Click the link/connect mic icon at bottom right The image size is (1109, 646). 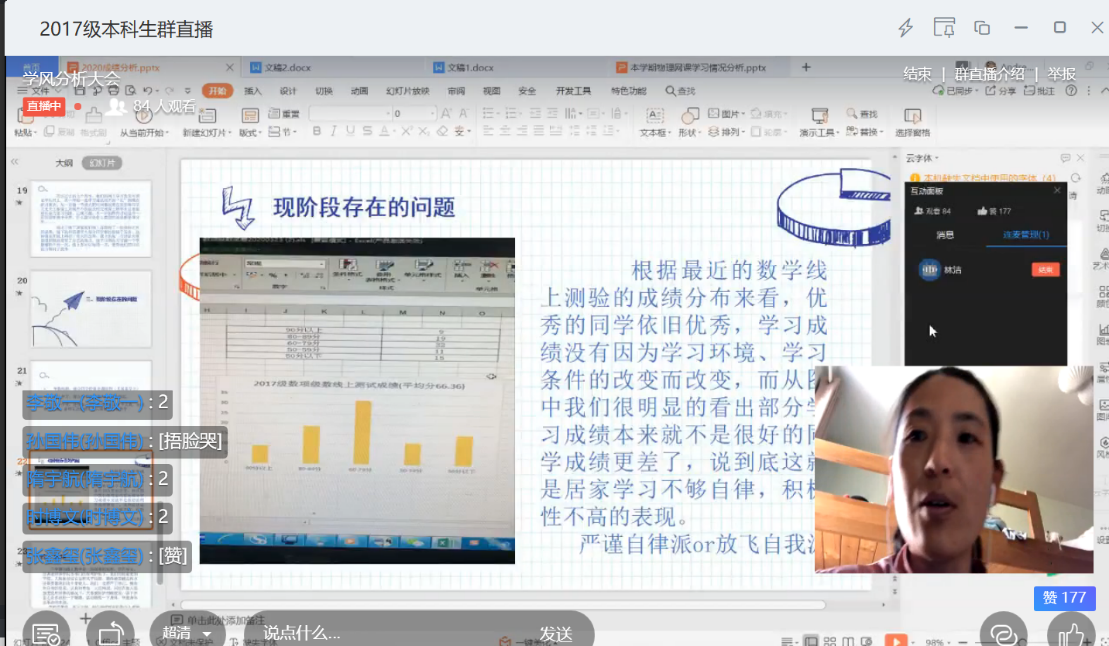[1004, 632]
